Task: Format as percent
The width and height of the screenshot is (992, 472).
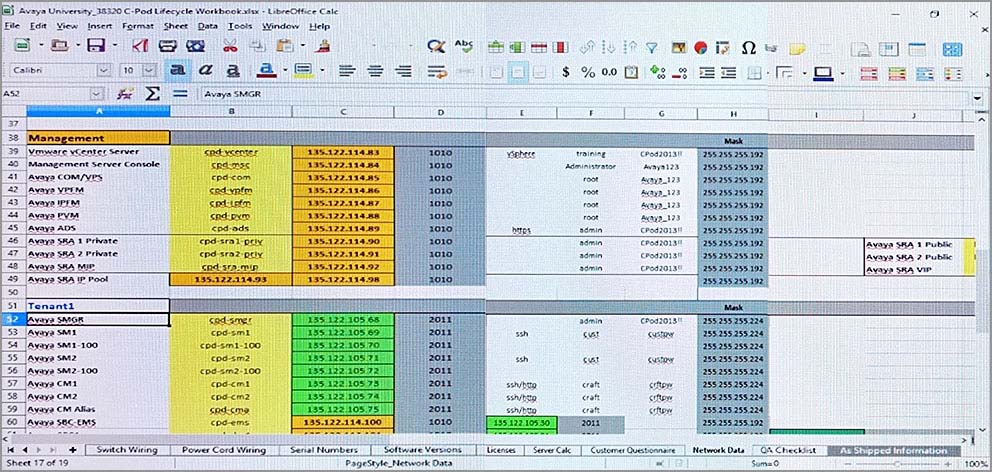Action: tap(588, 72)
